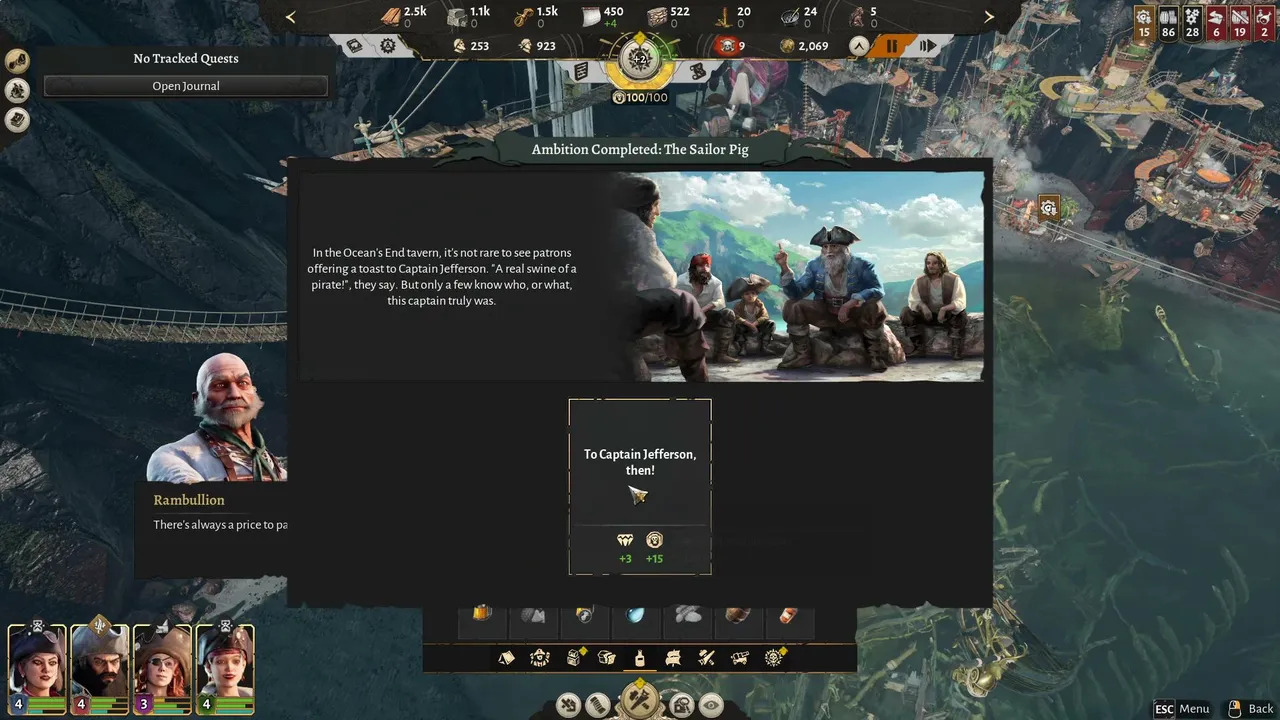Click the sailcloth resource showing 450

(602, 16)
